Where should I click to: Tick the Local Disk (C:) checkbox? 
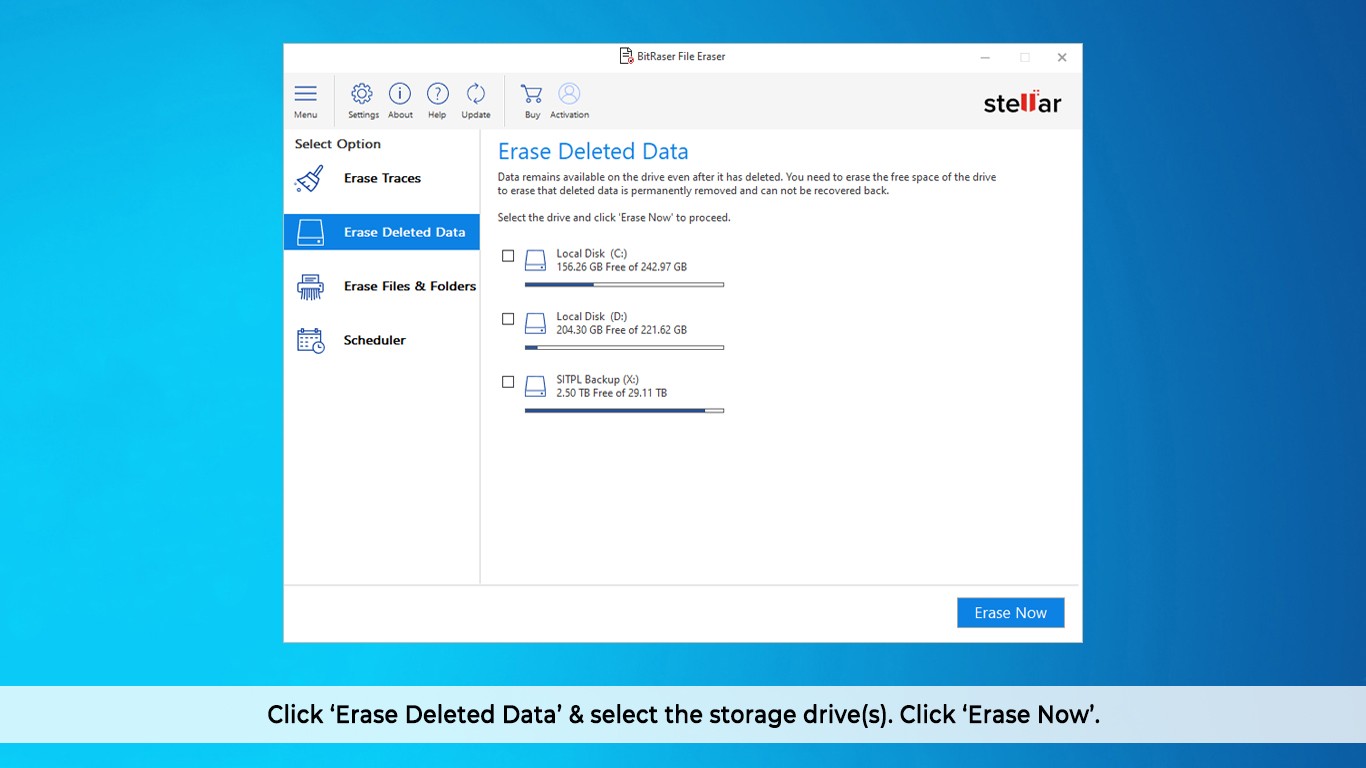click(x=508, y=256)
